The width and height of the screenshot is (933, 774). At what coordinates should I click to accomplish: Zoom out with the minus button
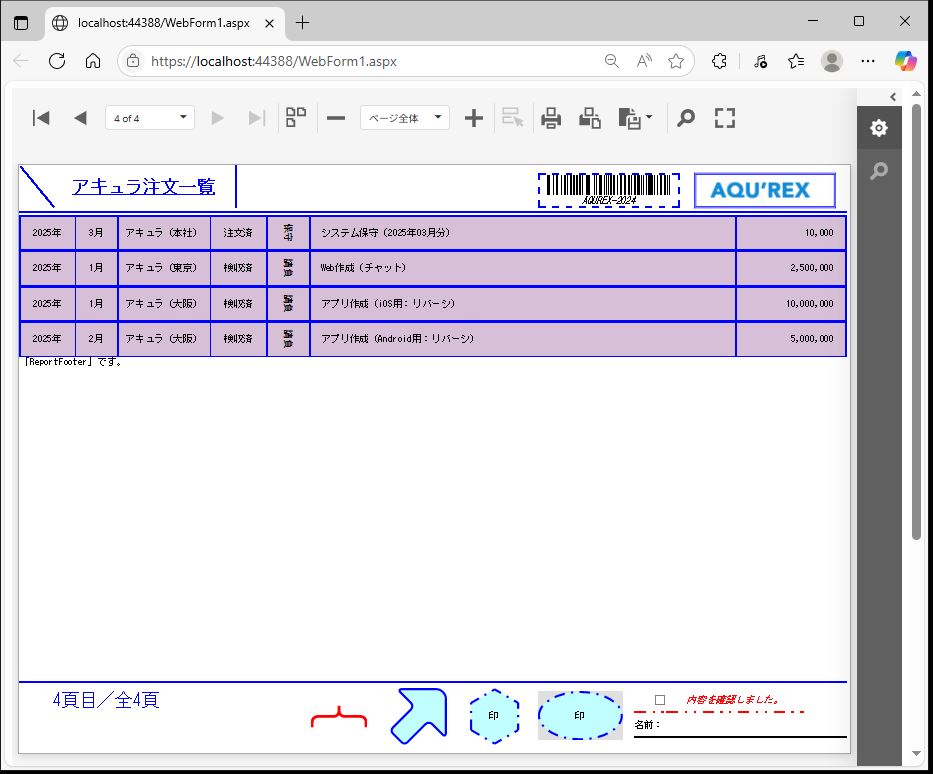point(336,118)
